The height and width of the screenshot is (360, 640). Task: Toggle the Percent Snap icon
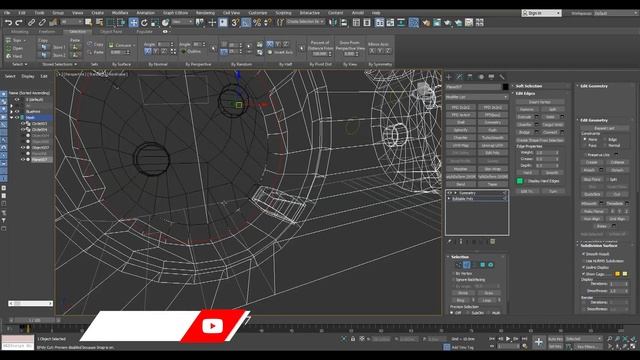click(257, 22)
